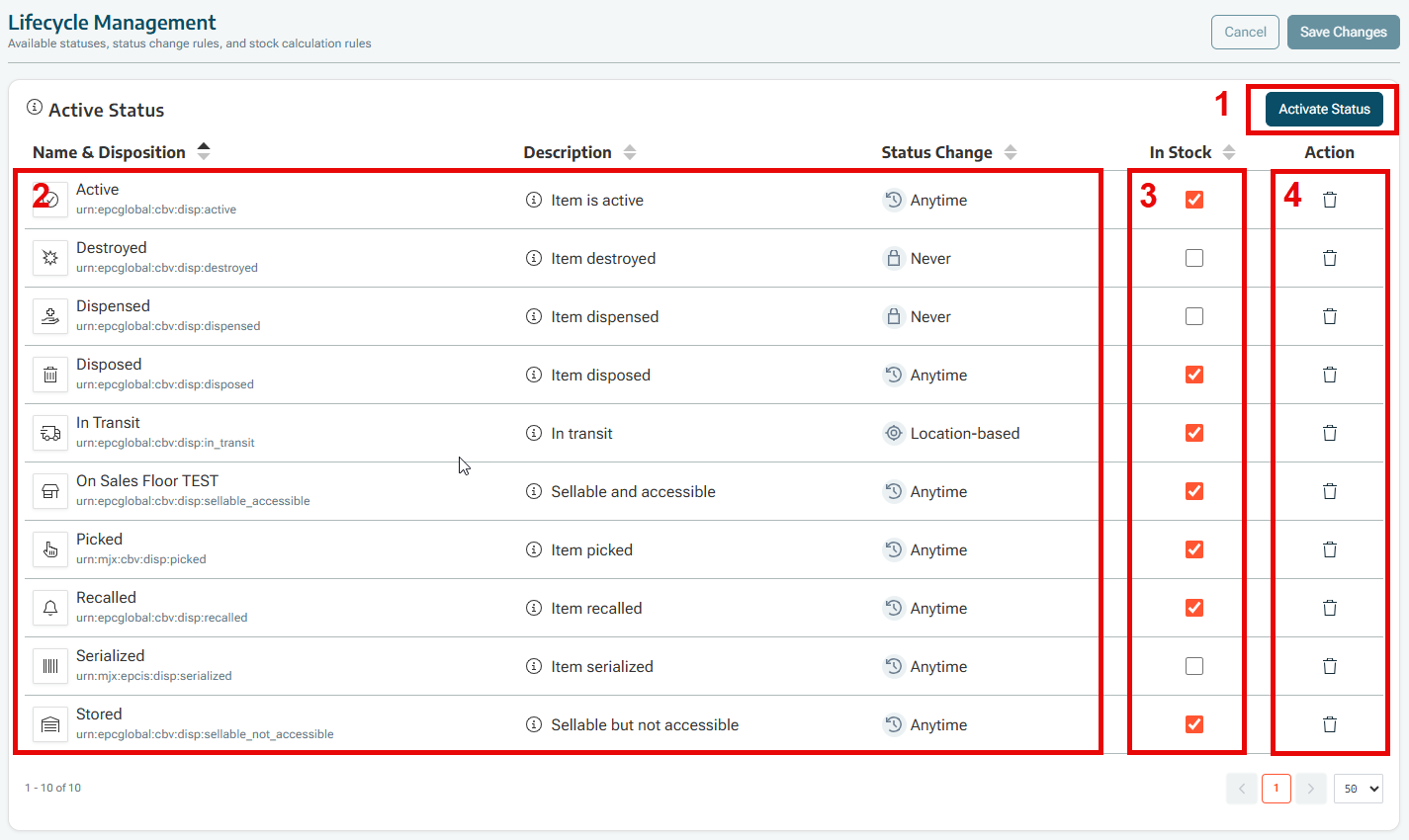
Task: Click trash icon in Stored row
Action: (1330, 724)
